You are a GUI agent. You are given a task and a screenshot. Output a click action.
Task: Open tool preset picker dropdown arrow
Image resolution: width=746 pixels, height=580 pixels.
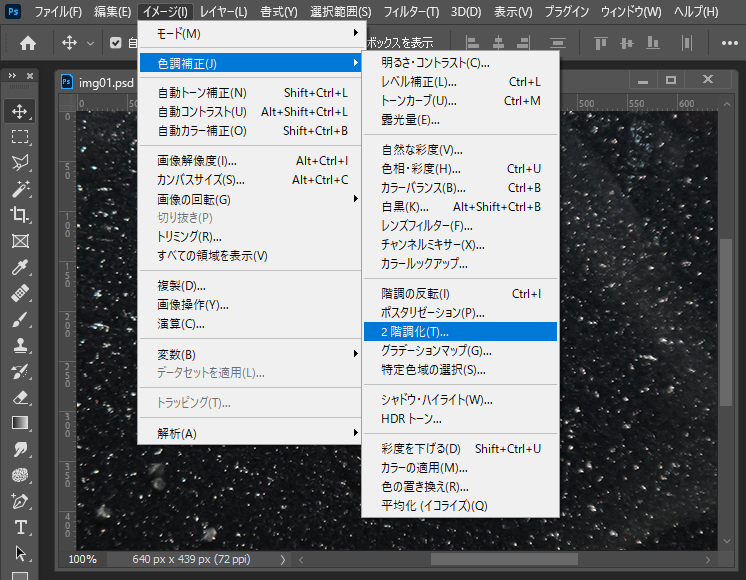pos(90,43)
